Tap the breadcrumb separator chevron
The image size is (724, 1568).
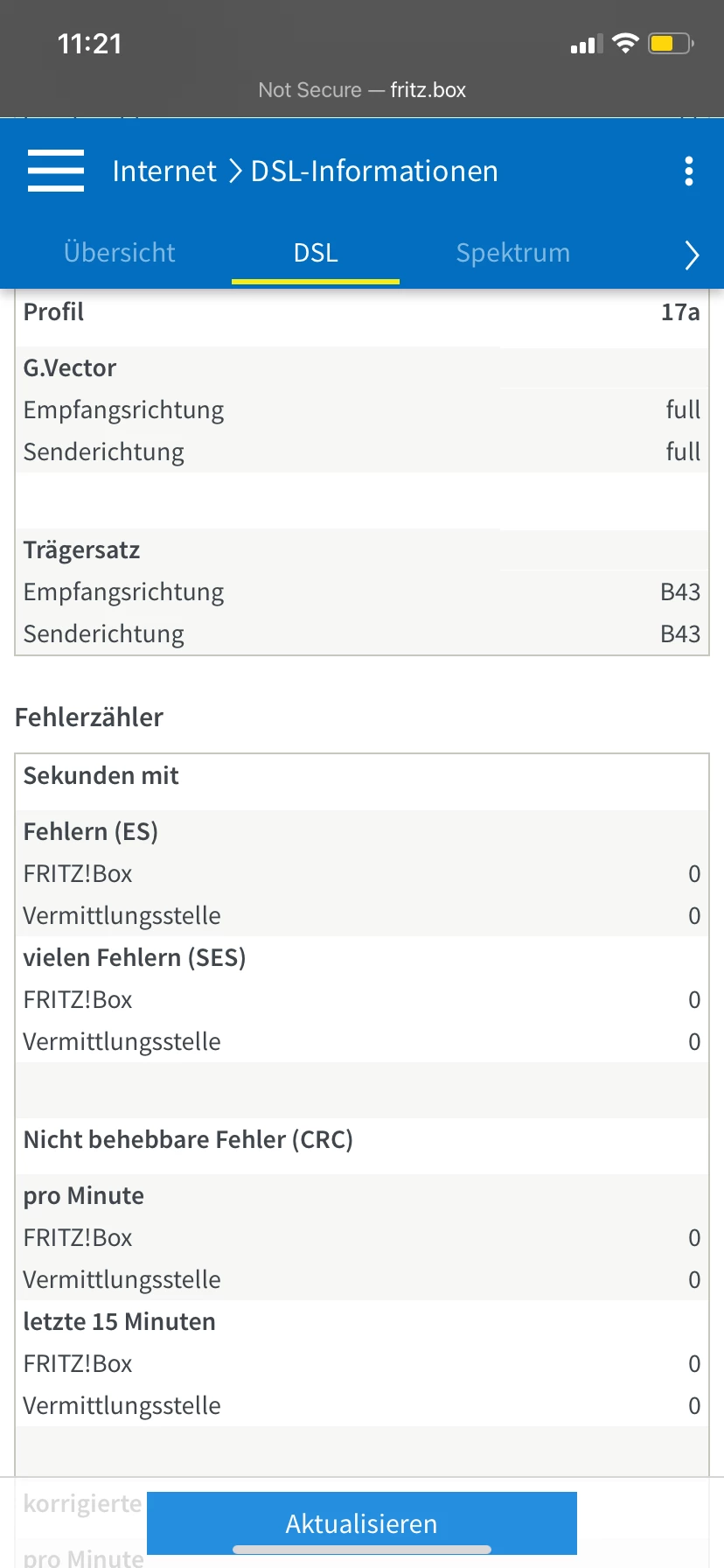[234, 171]
